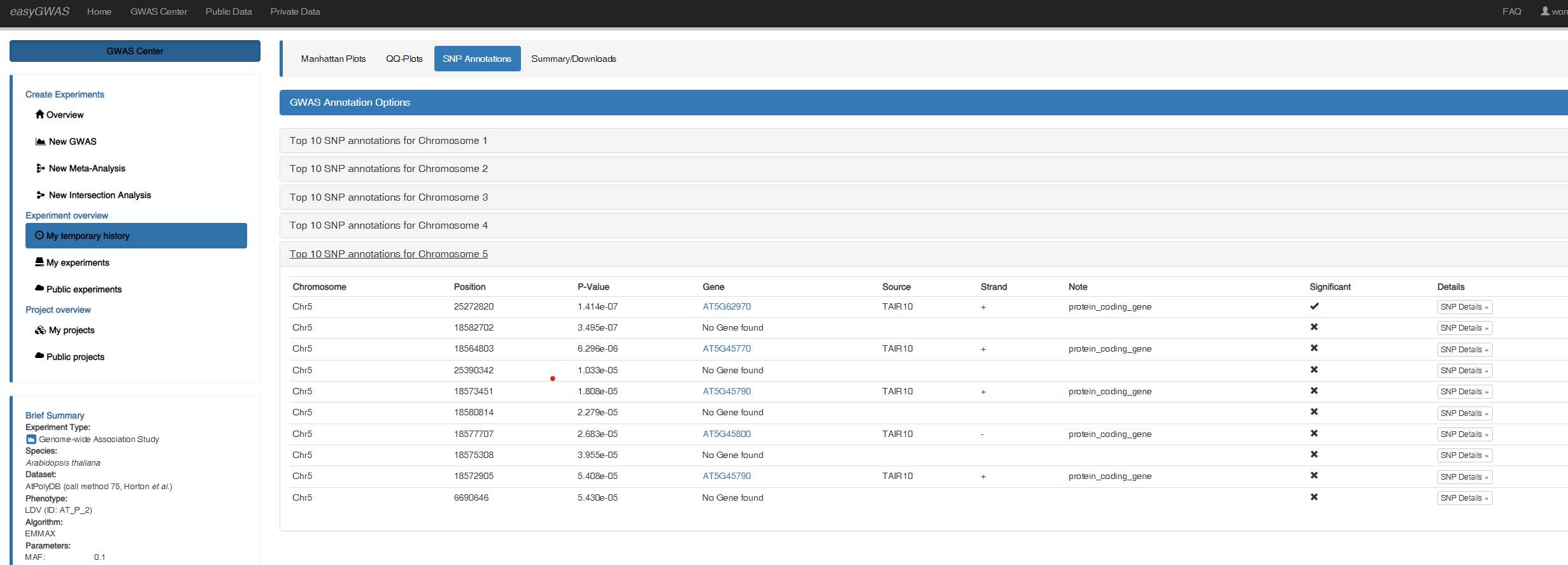Open gene link AT5G45800

tap(726, 434)
